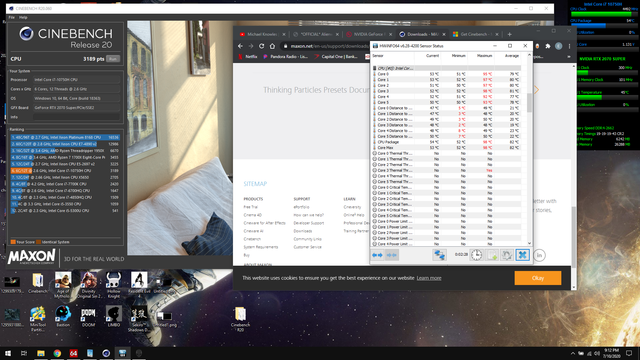The height and width of the screenshot is (360, 640).
Task: Click Chrome extensions puzzle icon
Action: 548,46
